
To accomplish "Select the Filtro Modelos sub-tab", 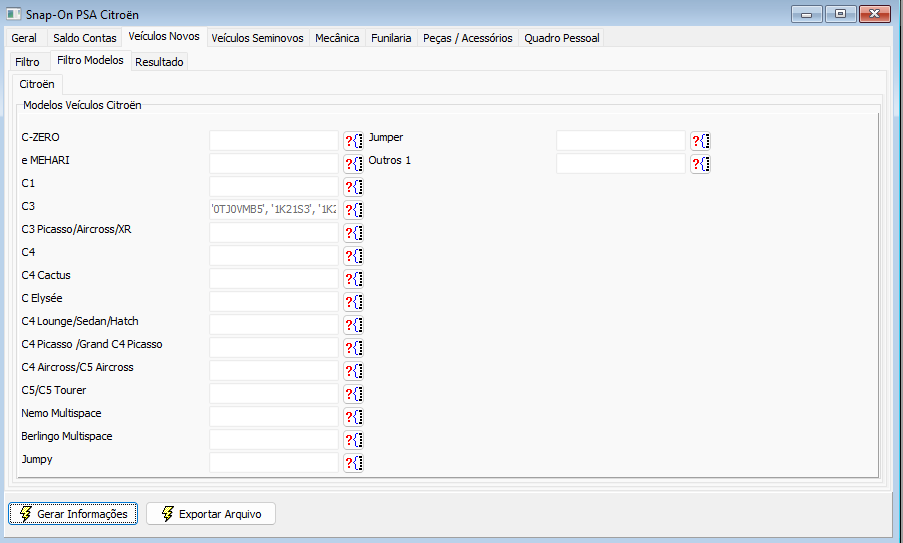I will click(x=90, y=60).
